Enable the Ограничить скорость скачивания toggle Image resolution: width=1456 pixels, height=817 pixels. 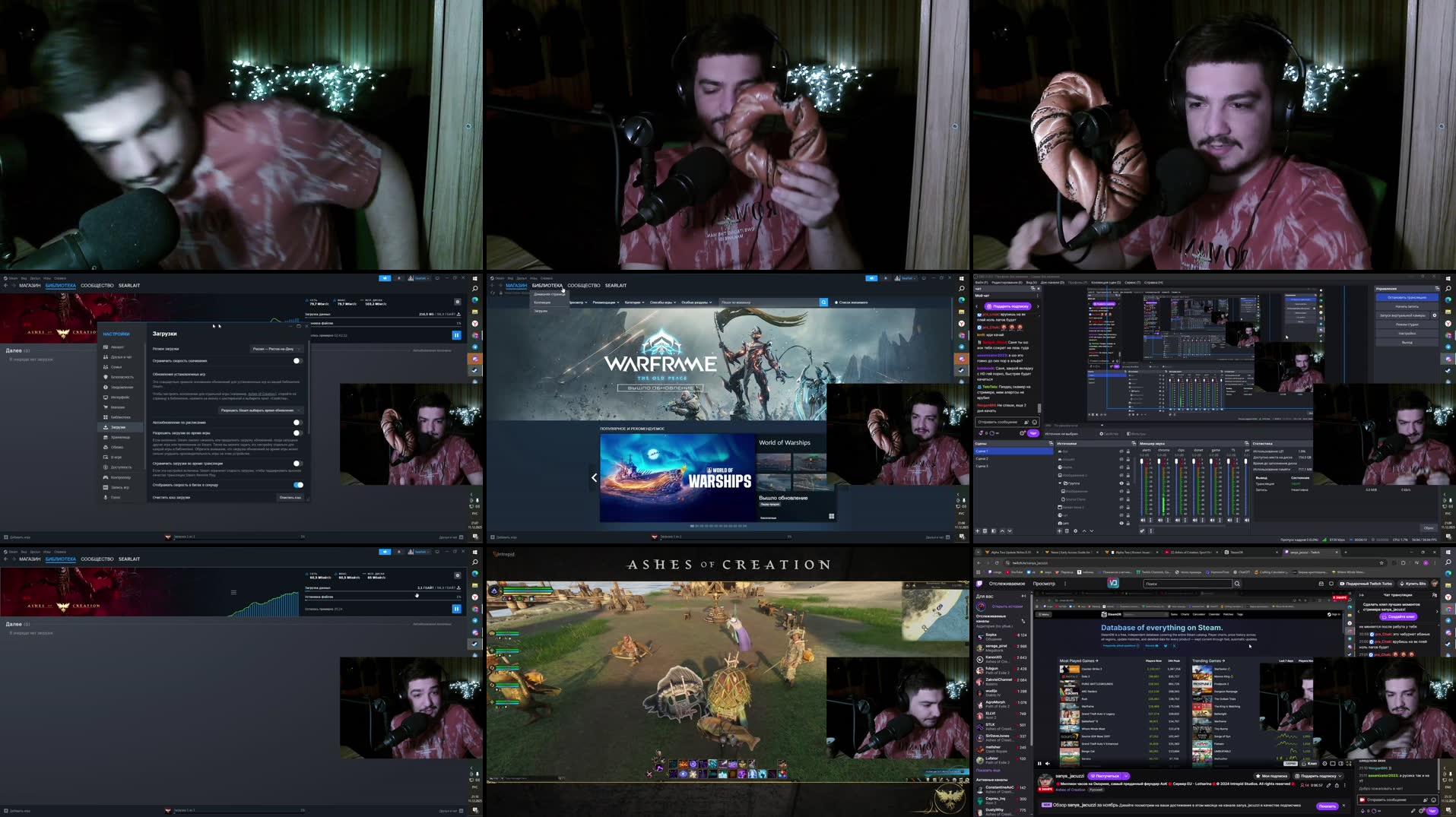click(297, 361)
